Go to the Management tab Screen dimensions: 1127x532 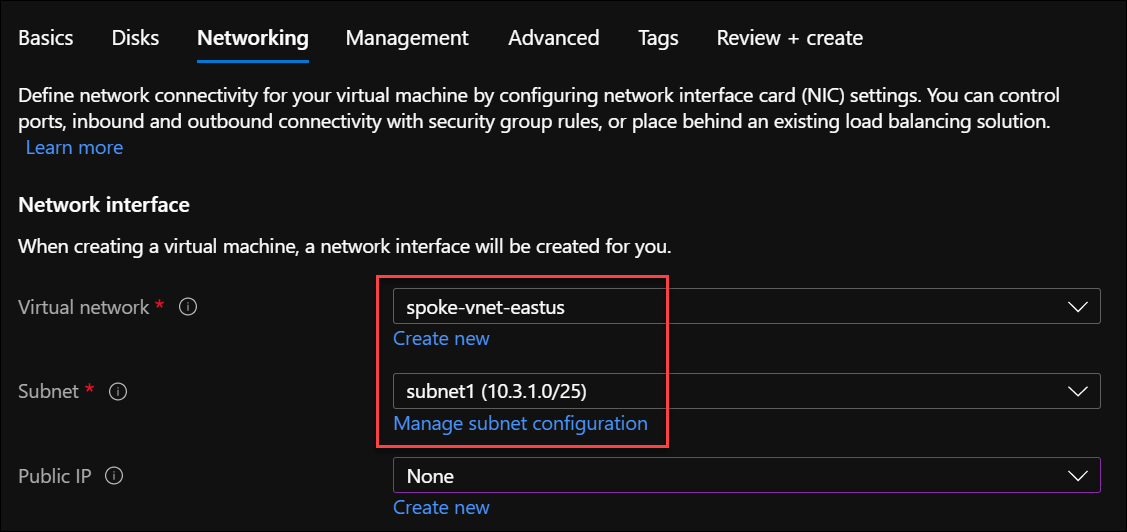(407, 38)
